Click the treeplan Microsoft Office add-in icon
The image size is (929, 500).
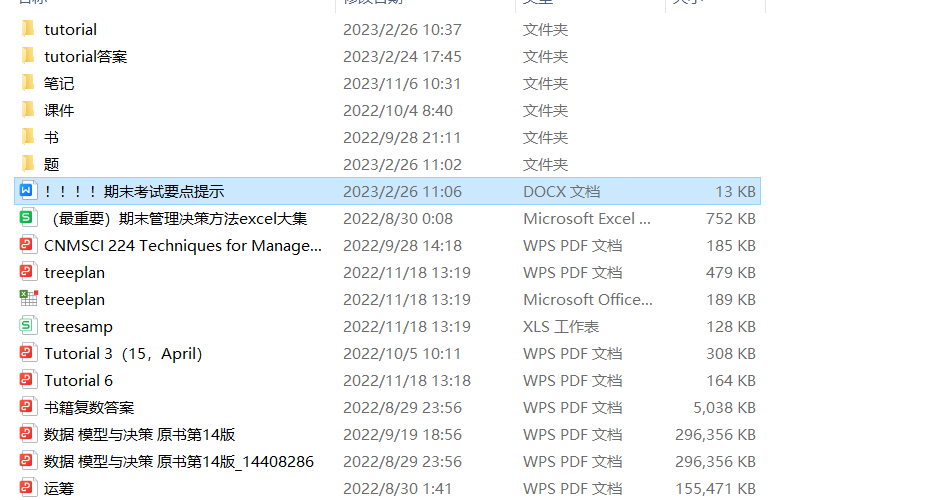[28, 299]
